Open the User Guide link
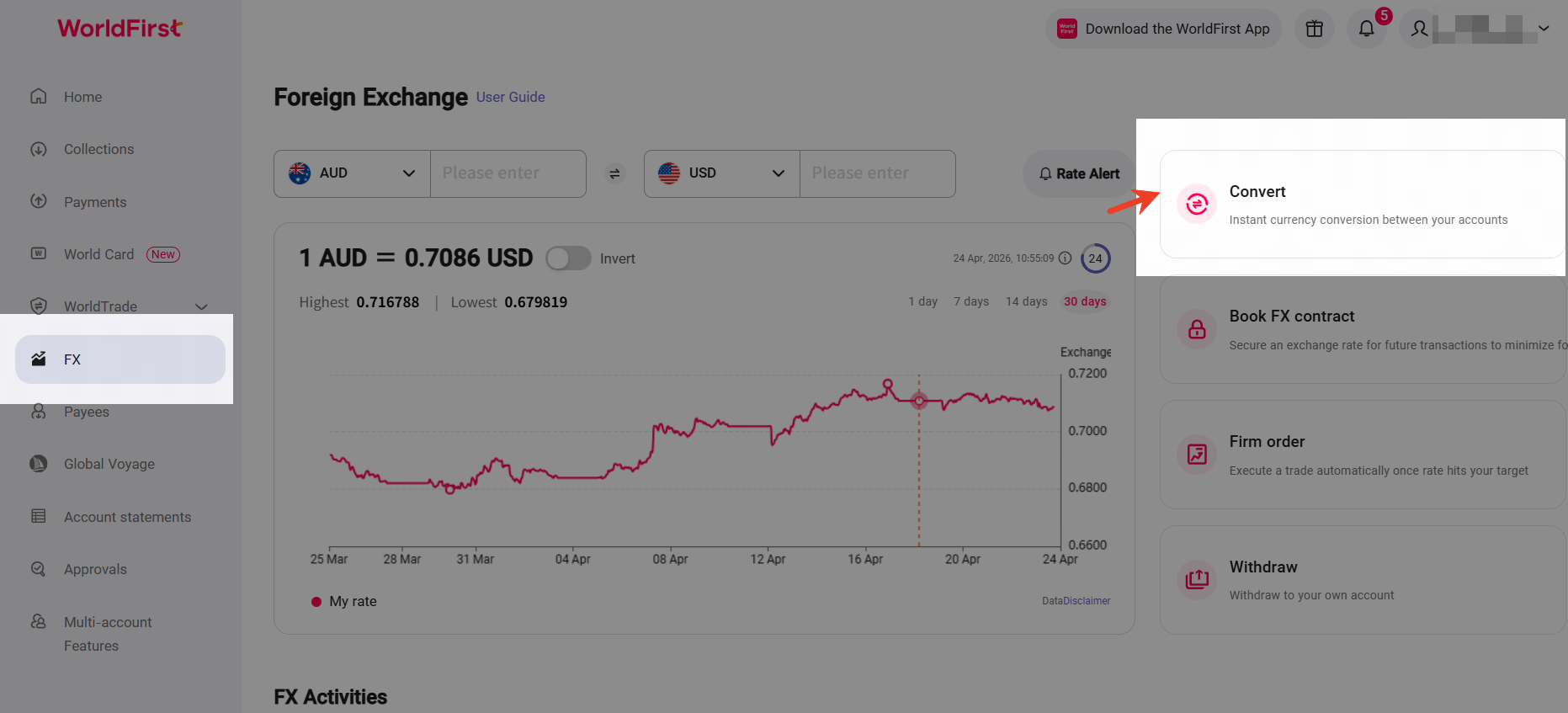This screenshot has height=713, width=1568. [x=511, y=97]
